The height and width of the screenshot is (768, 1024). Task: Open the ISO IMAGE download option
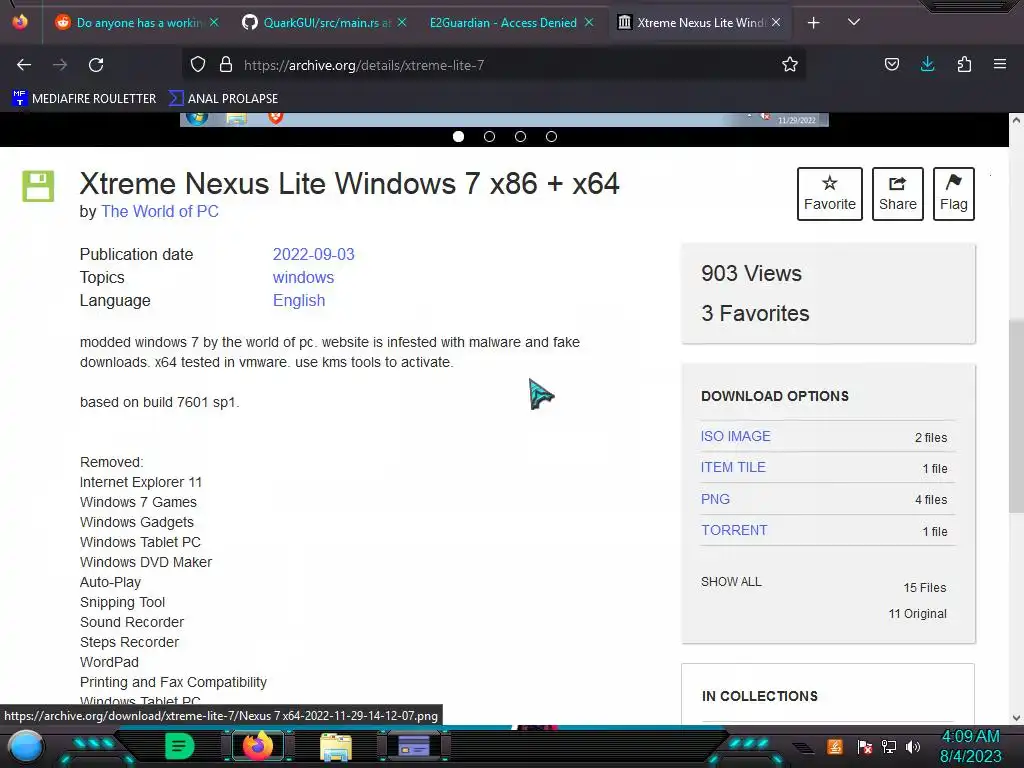click(x=735, y=436)
